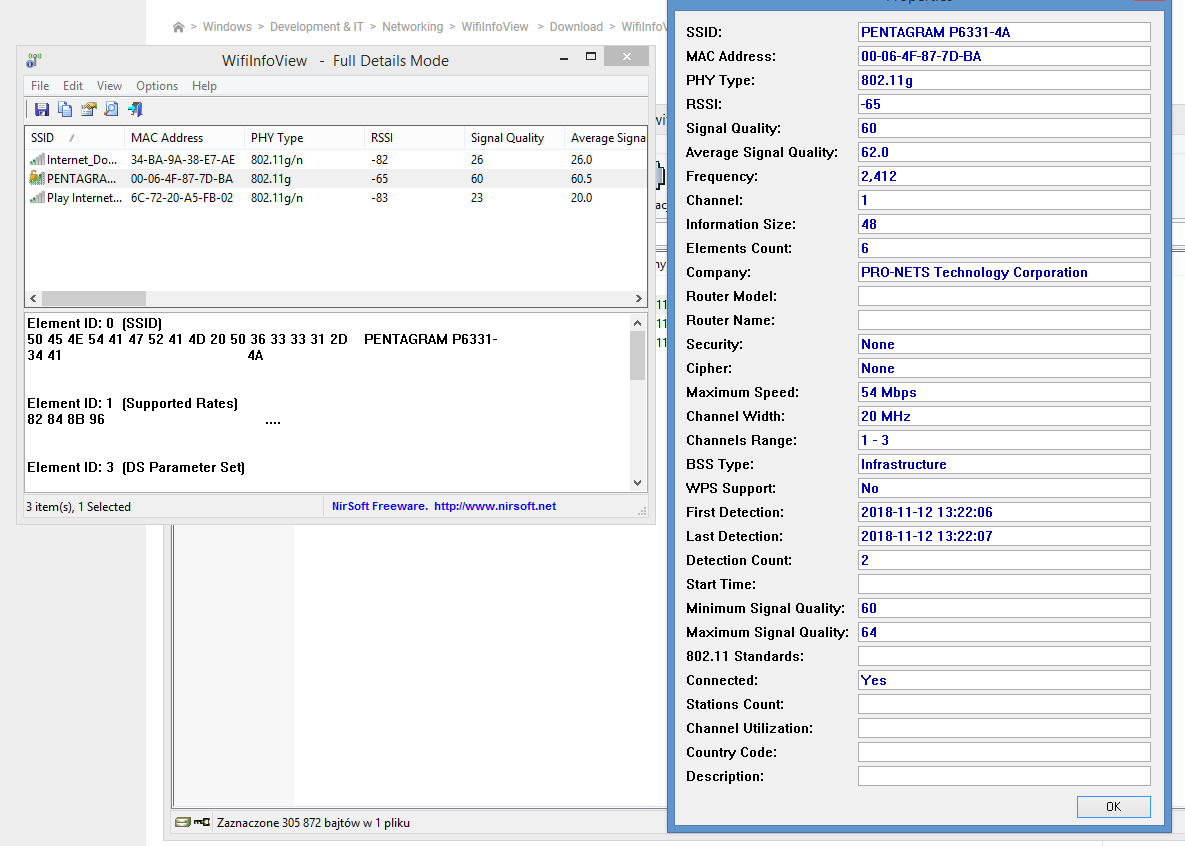The width and height of the screenshot is (1185, 846).
Task: Click the Connected field showing Yes
Action: coord(1004,680)
